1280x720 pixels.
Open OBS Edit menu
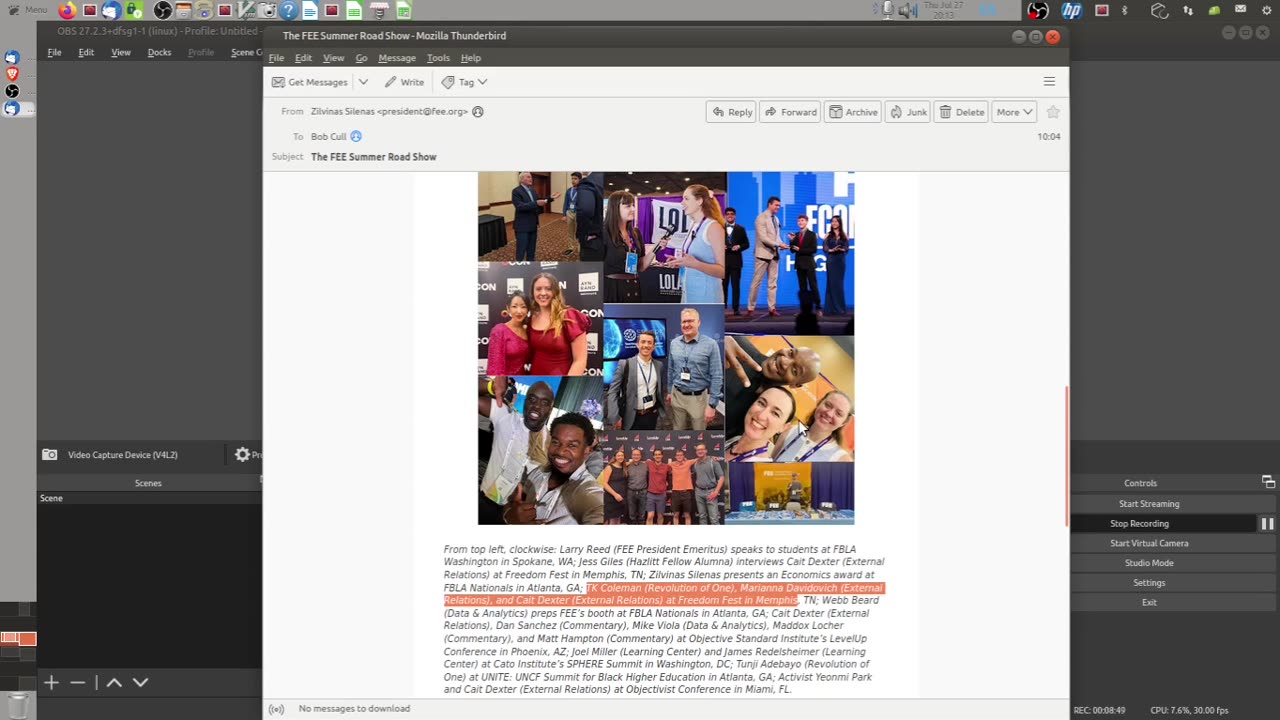pos(86,52)
